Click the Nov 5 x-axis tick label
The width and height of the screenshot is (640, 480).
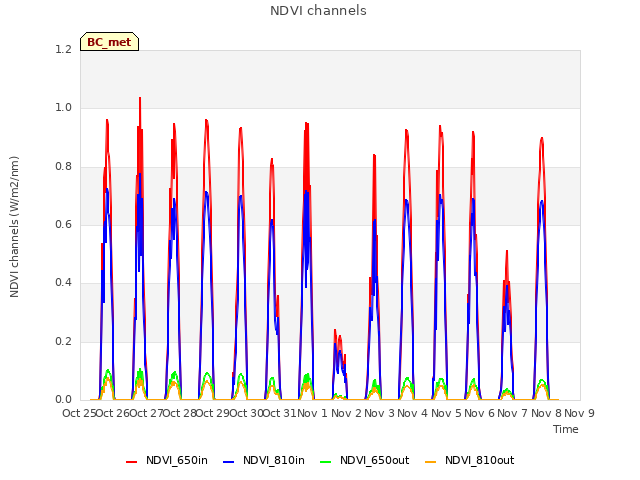(446, 413)
